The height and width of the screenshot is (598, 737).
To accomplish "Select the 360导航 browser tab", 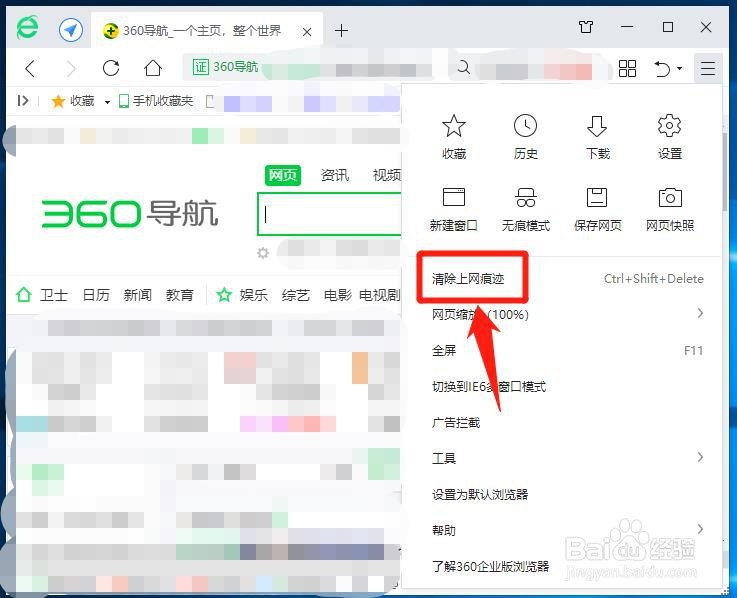I will point(207,31).
